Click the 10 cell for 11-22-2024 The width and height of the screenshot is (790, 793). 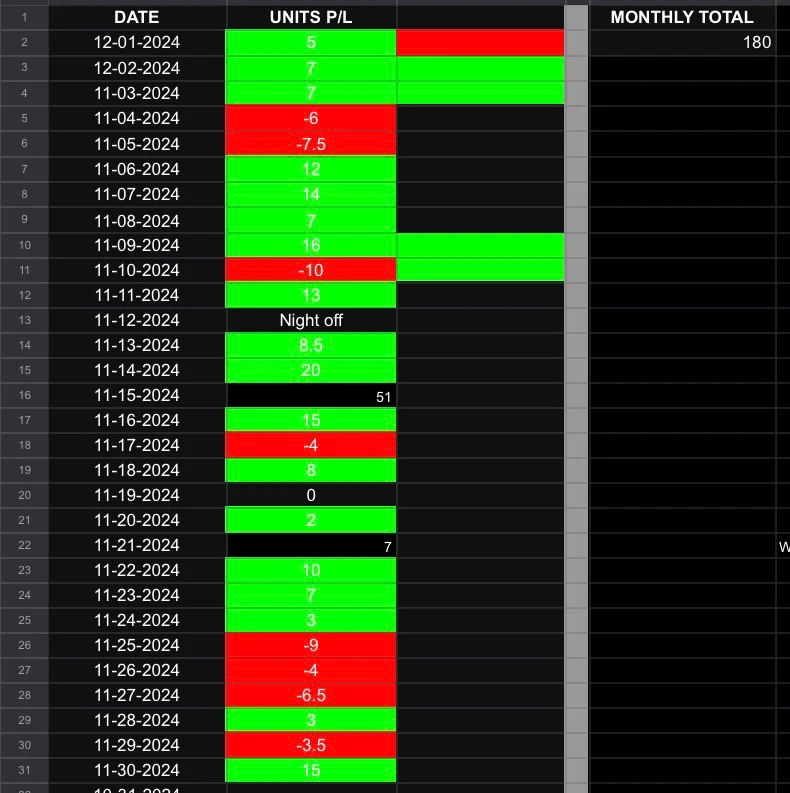(x=311, y=570)
